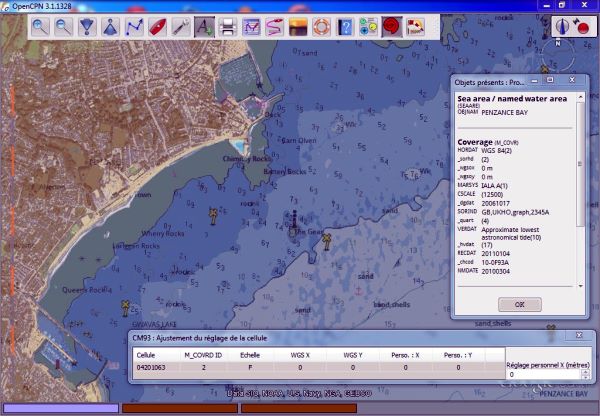600x416 pixels.
Task: Click the scroll-up arrow in the object properties panel
Action: tap(580, 97)
